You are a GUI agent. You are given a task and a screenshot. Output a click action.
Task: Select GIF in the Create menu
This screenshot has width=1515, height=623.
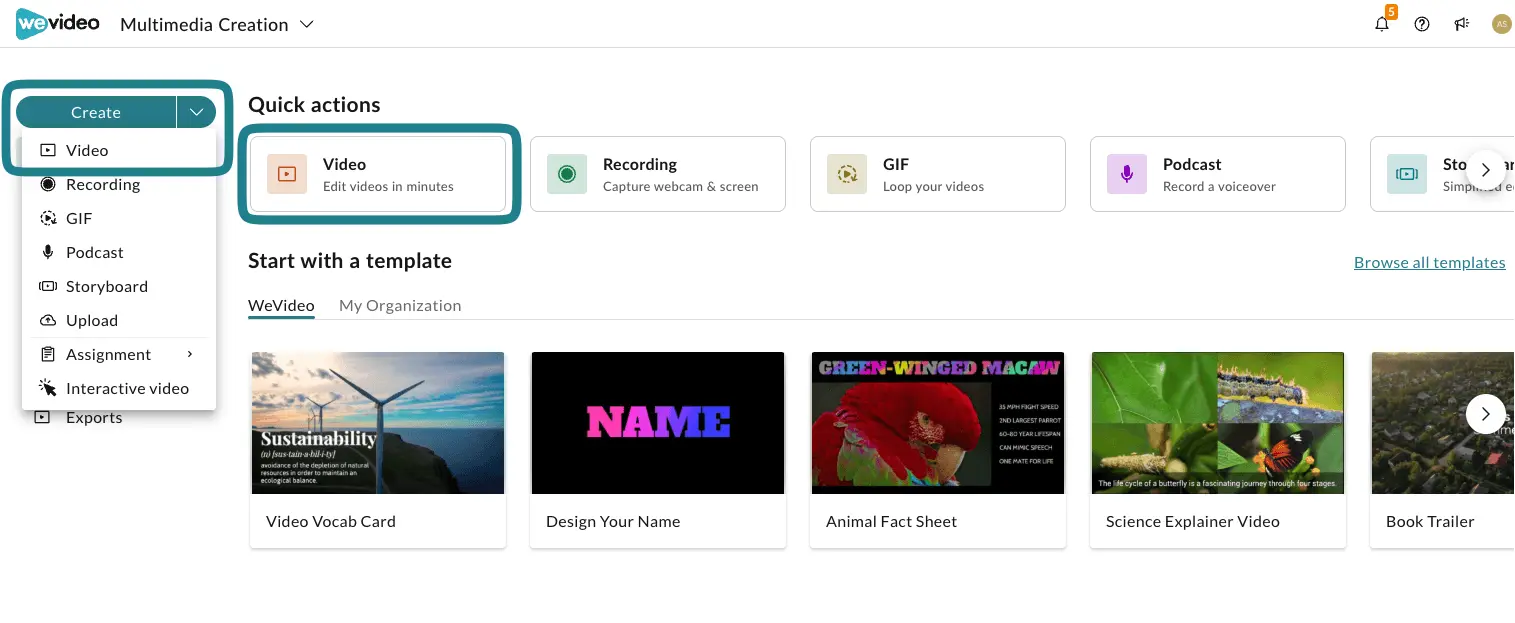[x=119, y=218]
